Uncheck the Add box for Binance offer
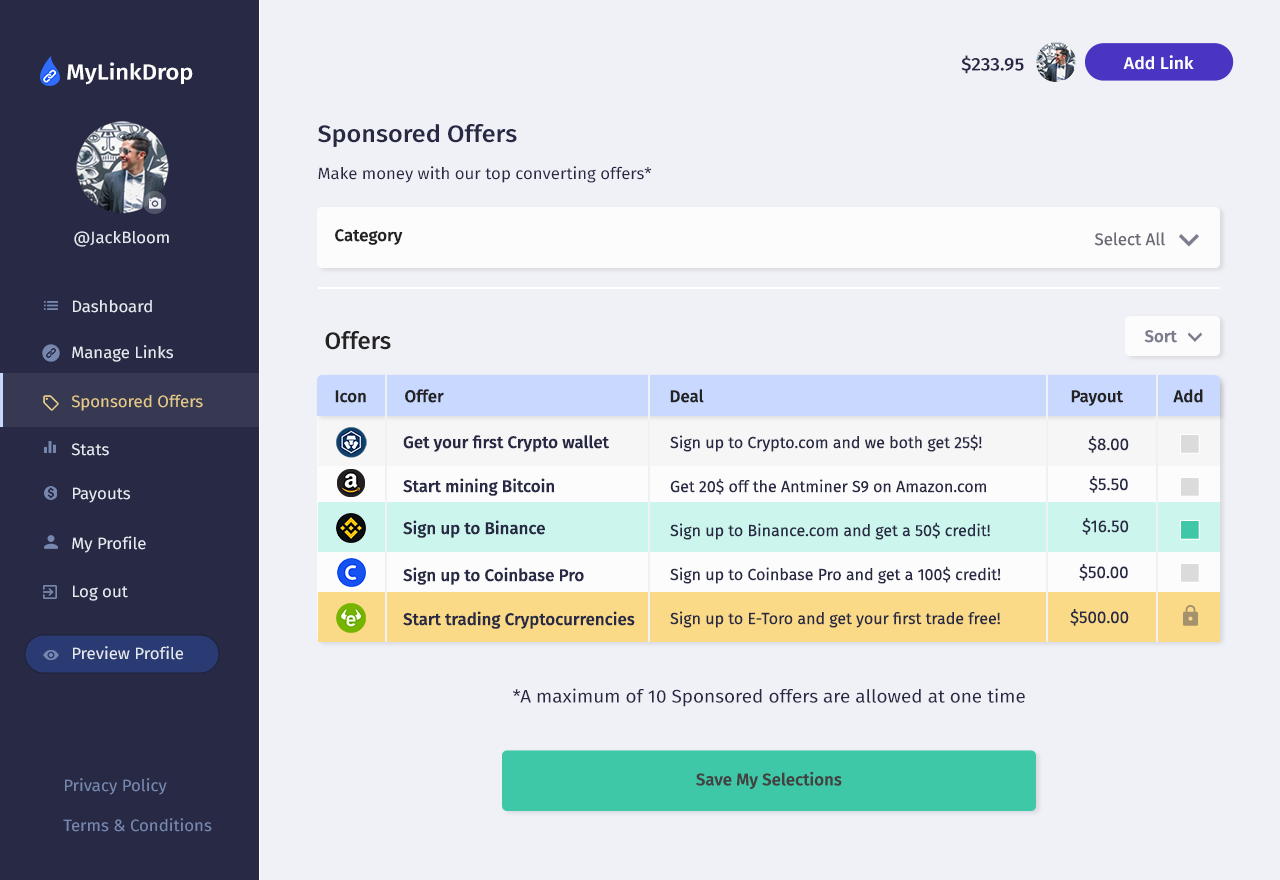Screen dimensions: 1280x880 tap(1190, 530)
